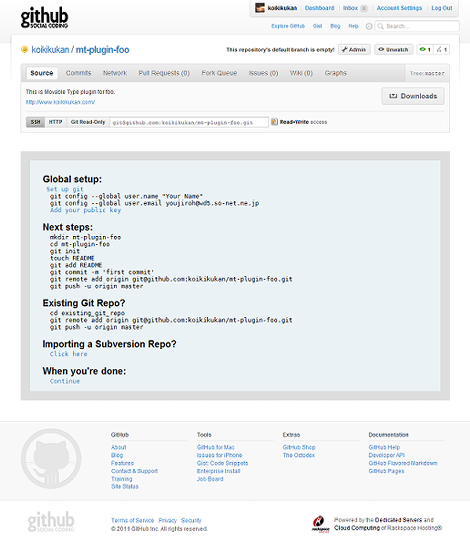Click koikikukan's avatar thumbnail in the header
The image size is (470, 552).
coord(260,8)
